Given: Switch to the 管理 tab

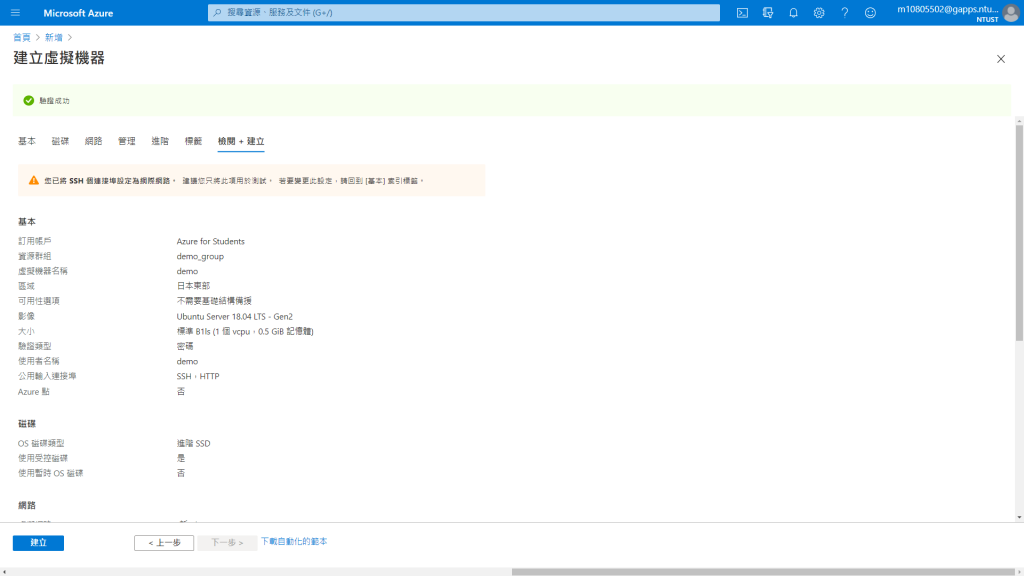Looking at the screenshot, I should click(x=127, y=141).
